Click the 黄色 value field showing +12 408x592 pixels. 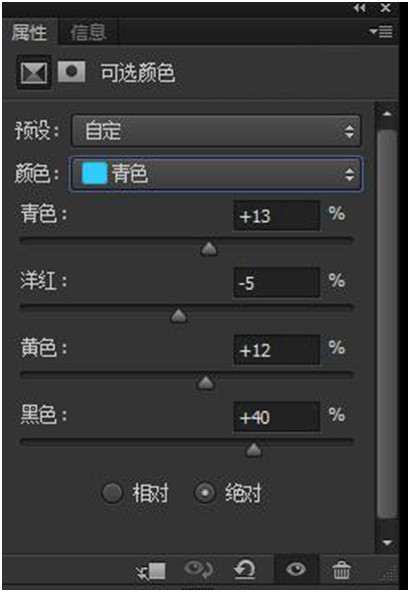tap(277, 350)
